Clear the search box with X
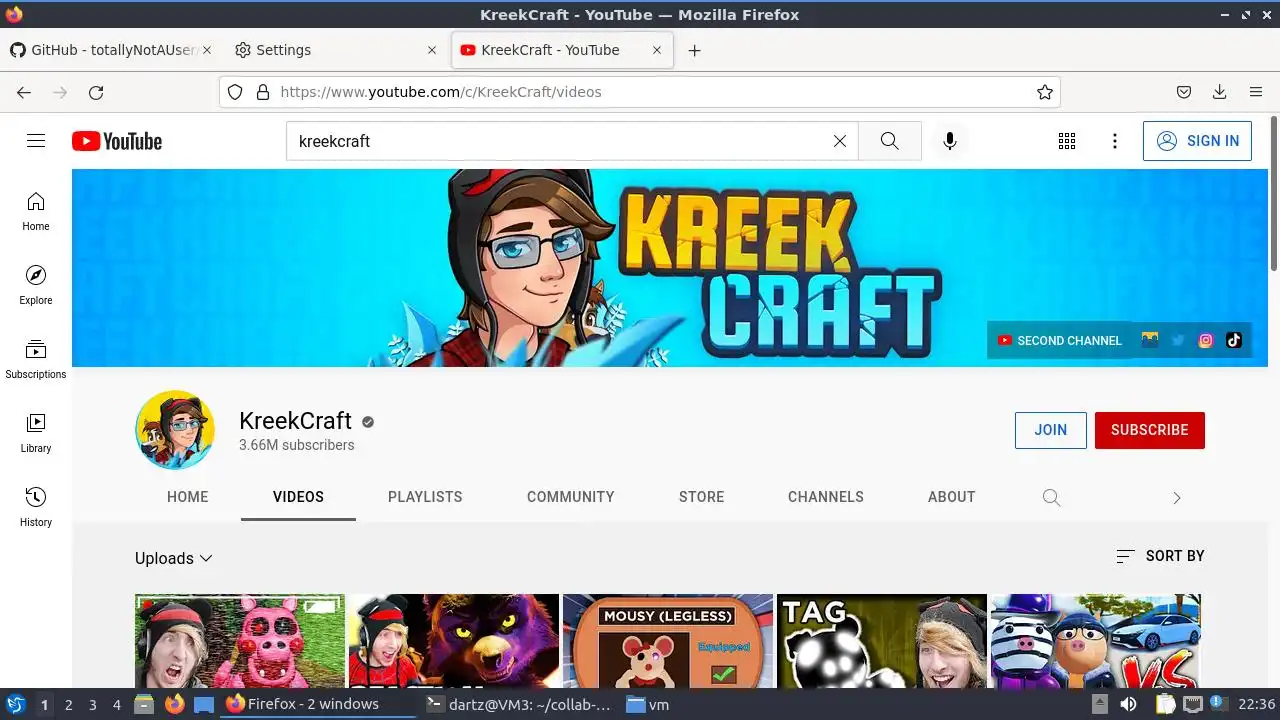 click(840, 141)
